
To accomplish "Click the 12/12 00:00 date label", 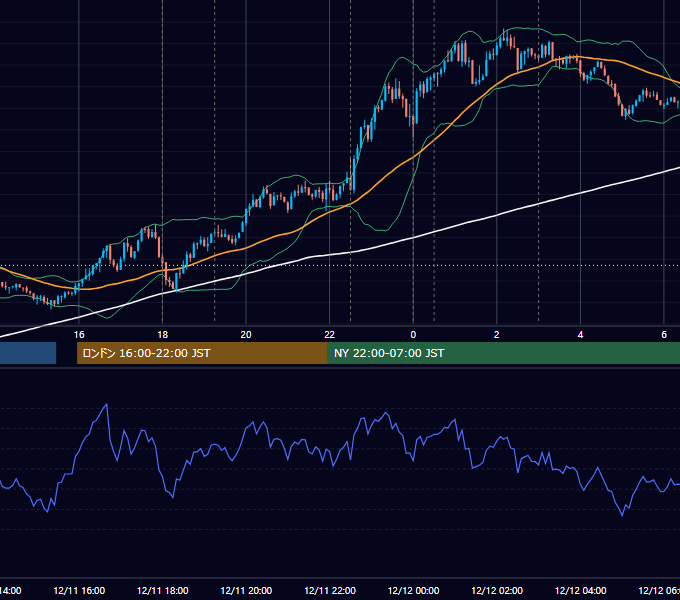I will [x=413, y=590].
